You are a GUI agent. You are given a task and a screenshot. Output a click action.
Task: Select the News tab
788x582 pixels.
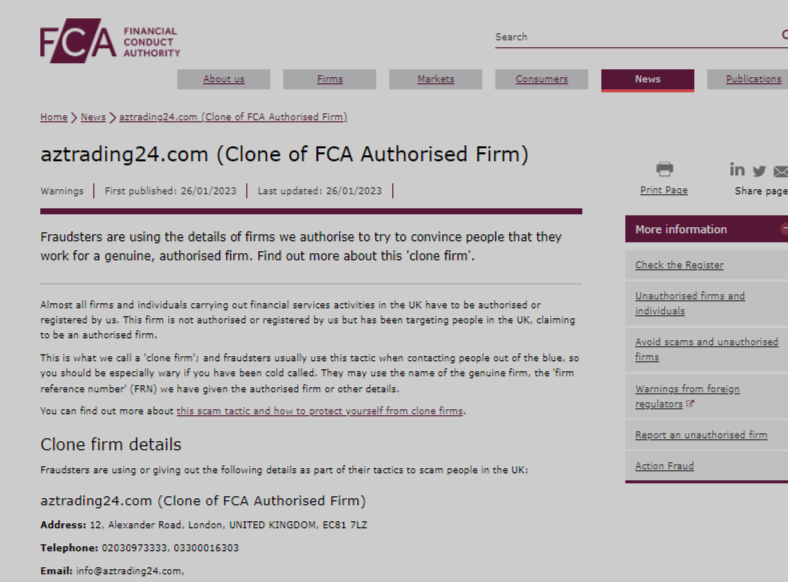pyautogui.click(x=647, y=79)
